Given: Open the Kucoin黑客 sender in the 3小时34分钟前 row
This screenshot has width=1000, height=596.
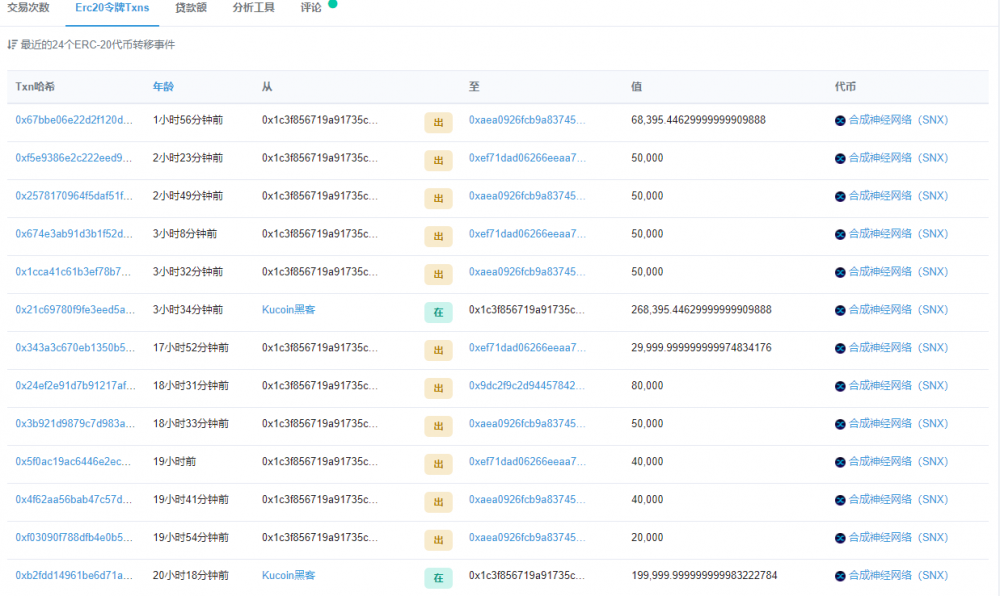Looking at the screenshot, I should click(x=289, y=310).
